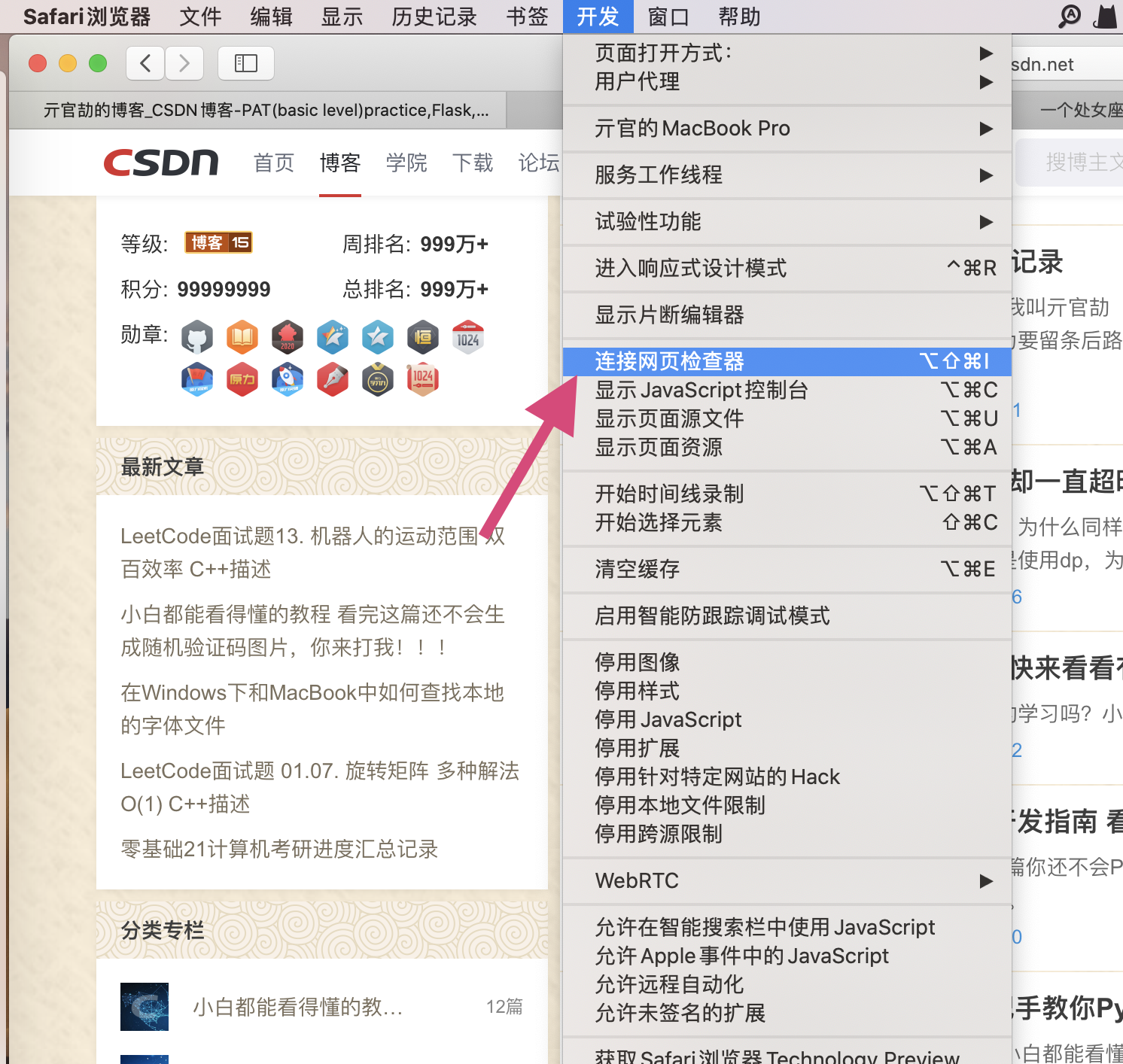This screenshot has width=1123, height=1064.
Task: Choose 连接网页检查器 from the menu
Action: tap(787, 361)
